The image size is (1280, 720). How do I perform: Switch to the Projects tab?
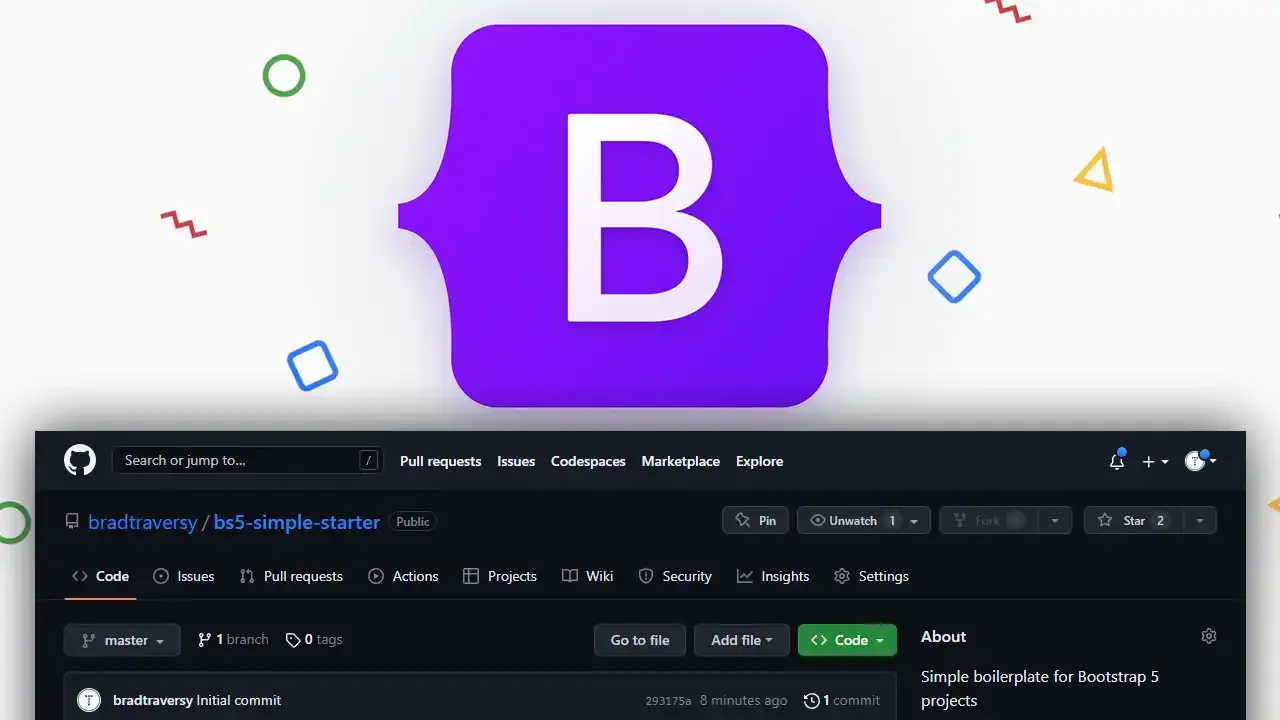tap(500, 577)
